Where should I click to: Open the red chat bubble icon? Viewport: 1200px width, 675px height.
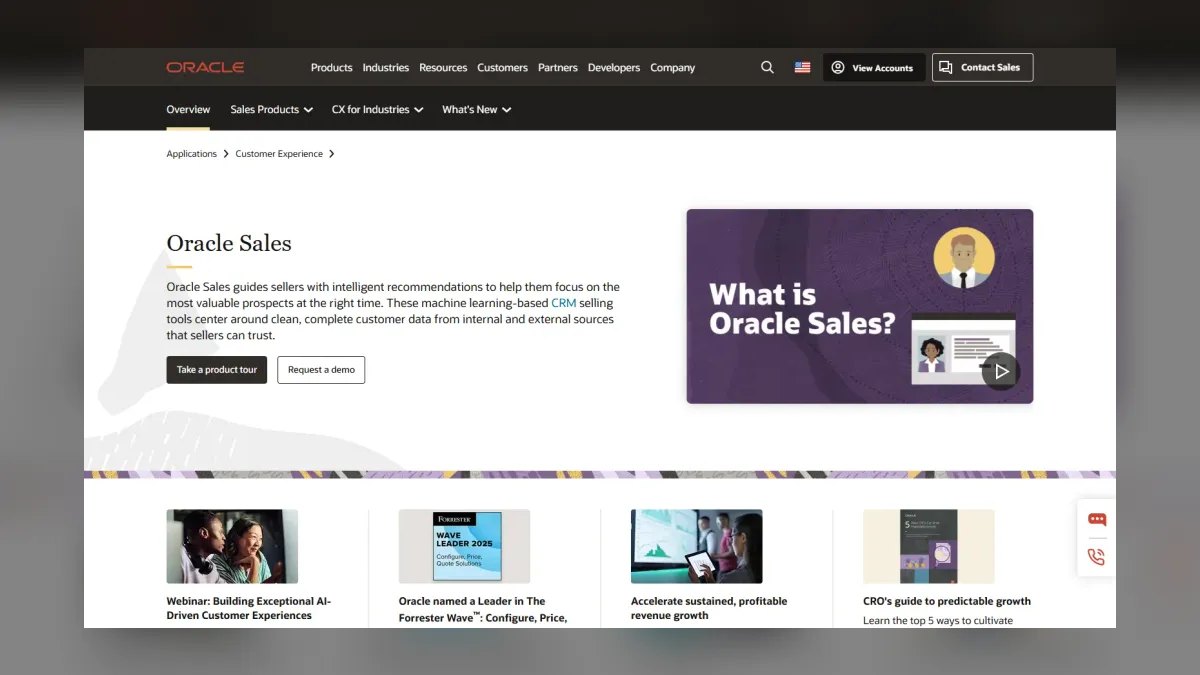[1097, 520]
